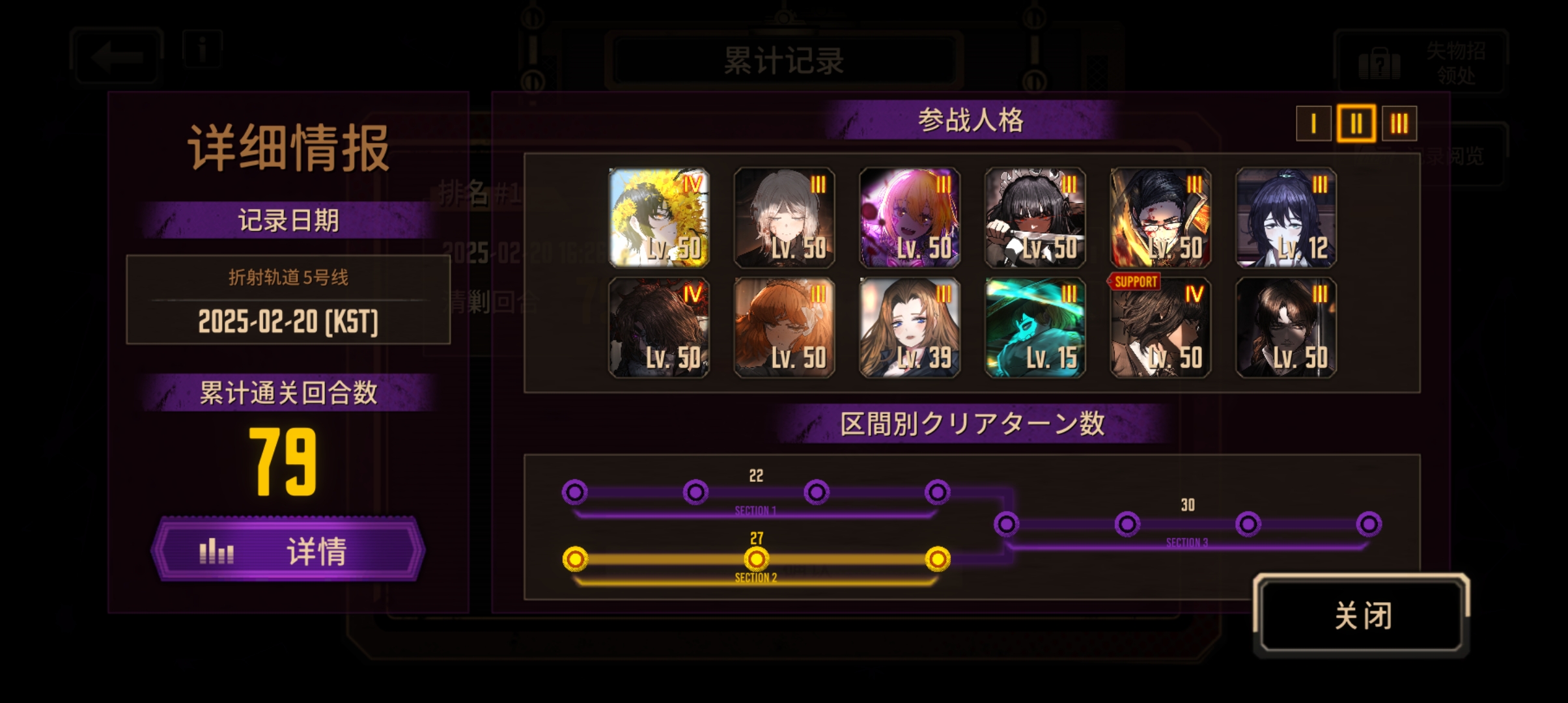Click middle yellow node of Section 2
1568x703 pixels.
coord(756,558)
